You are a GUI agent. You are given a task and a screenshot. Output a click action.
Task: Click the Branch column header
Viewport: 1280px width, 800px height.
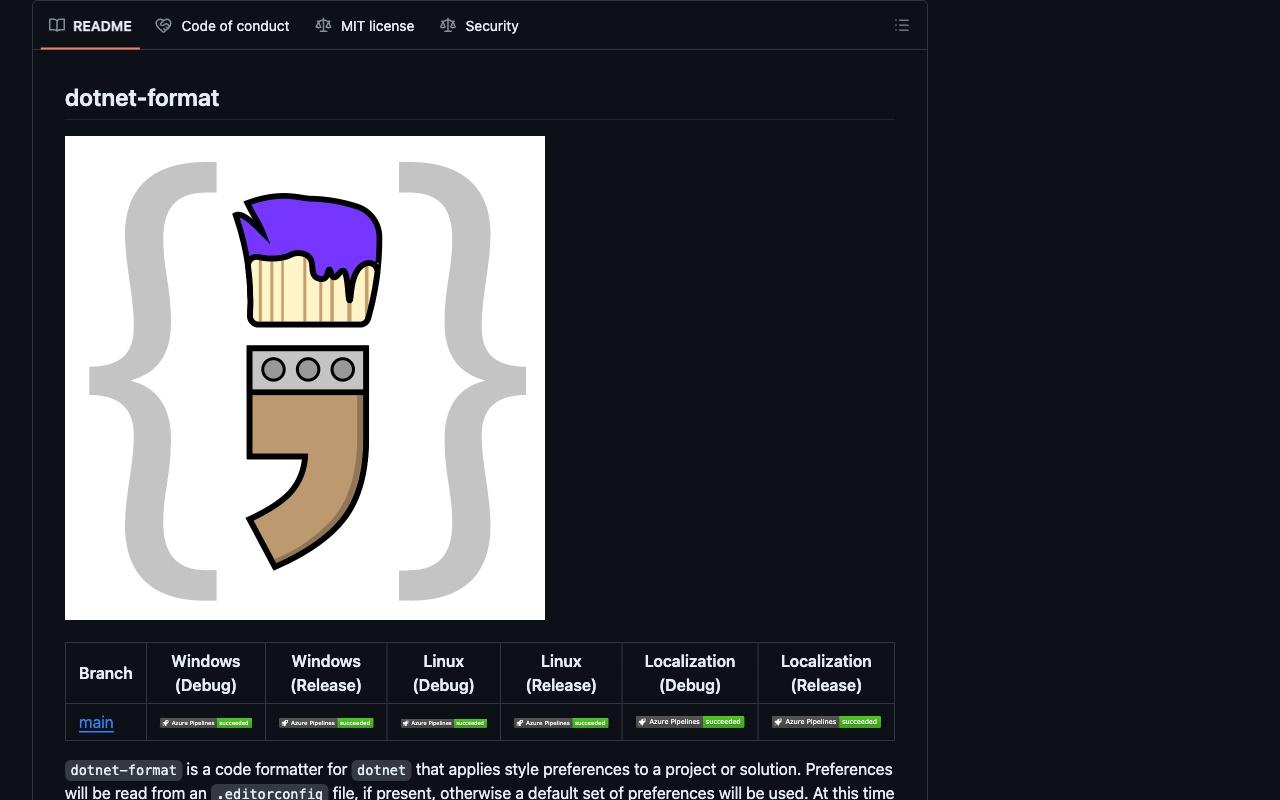click(106, 673)
